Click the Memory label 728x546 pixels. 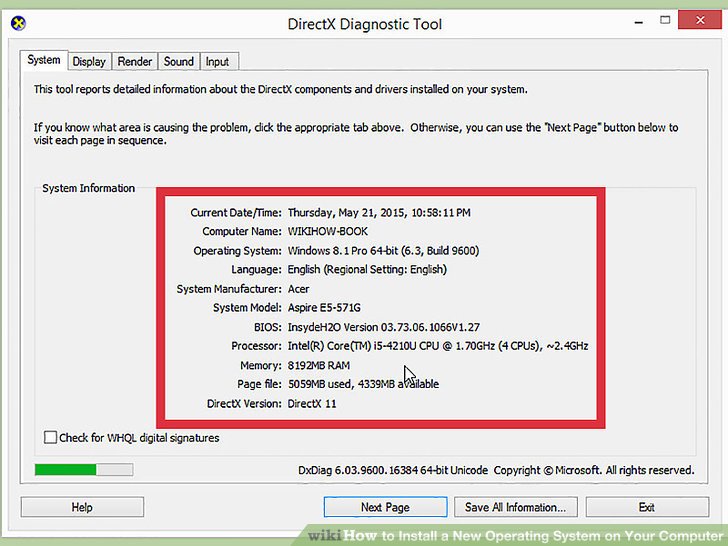pyautogui.click(x=261, y=365)
